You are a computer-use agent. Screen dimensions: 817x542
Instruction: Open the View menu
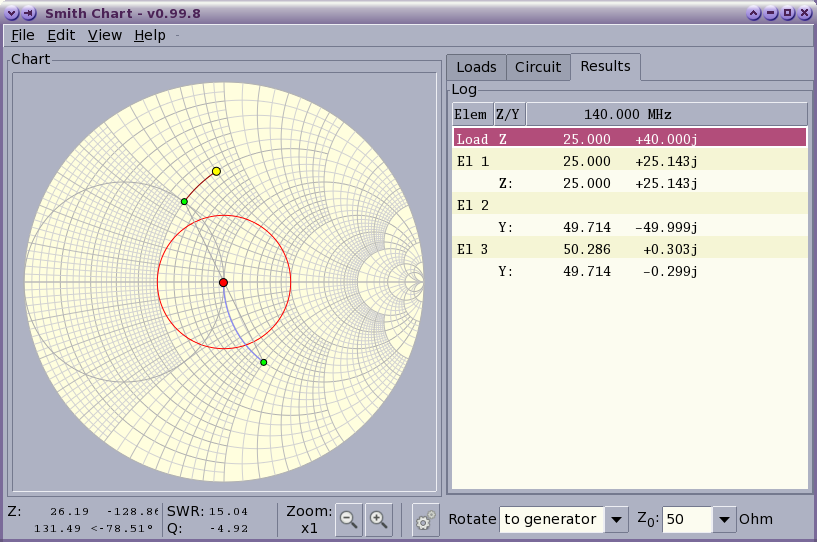[x=105, y=35]
